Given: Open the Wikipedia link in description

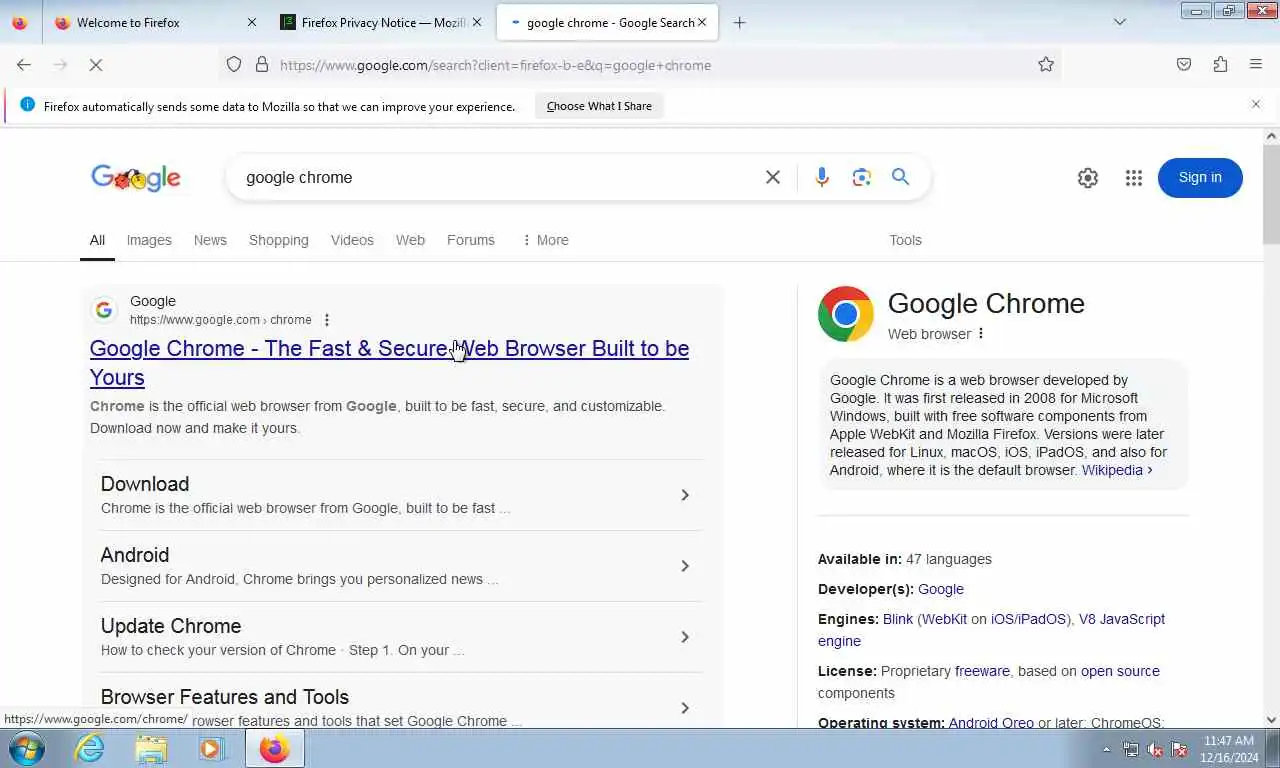Looking at the screenshot, I should pyautogui.click(x=1117, y=470).
